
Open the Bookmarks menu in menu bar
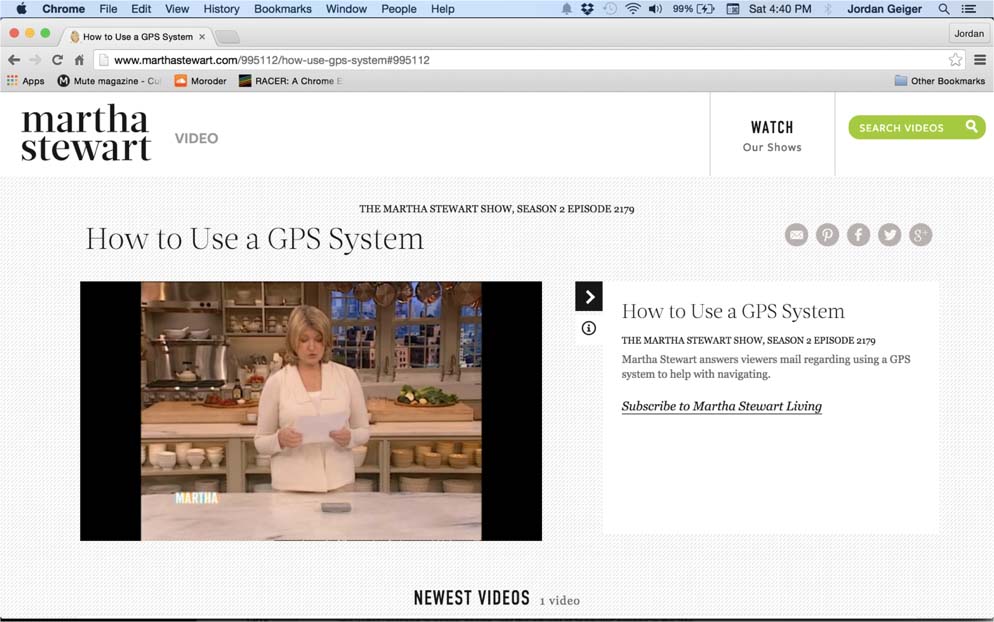coord(283,9)
